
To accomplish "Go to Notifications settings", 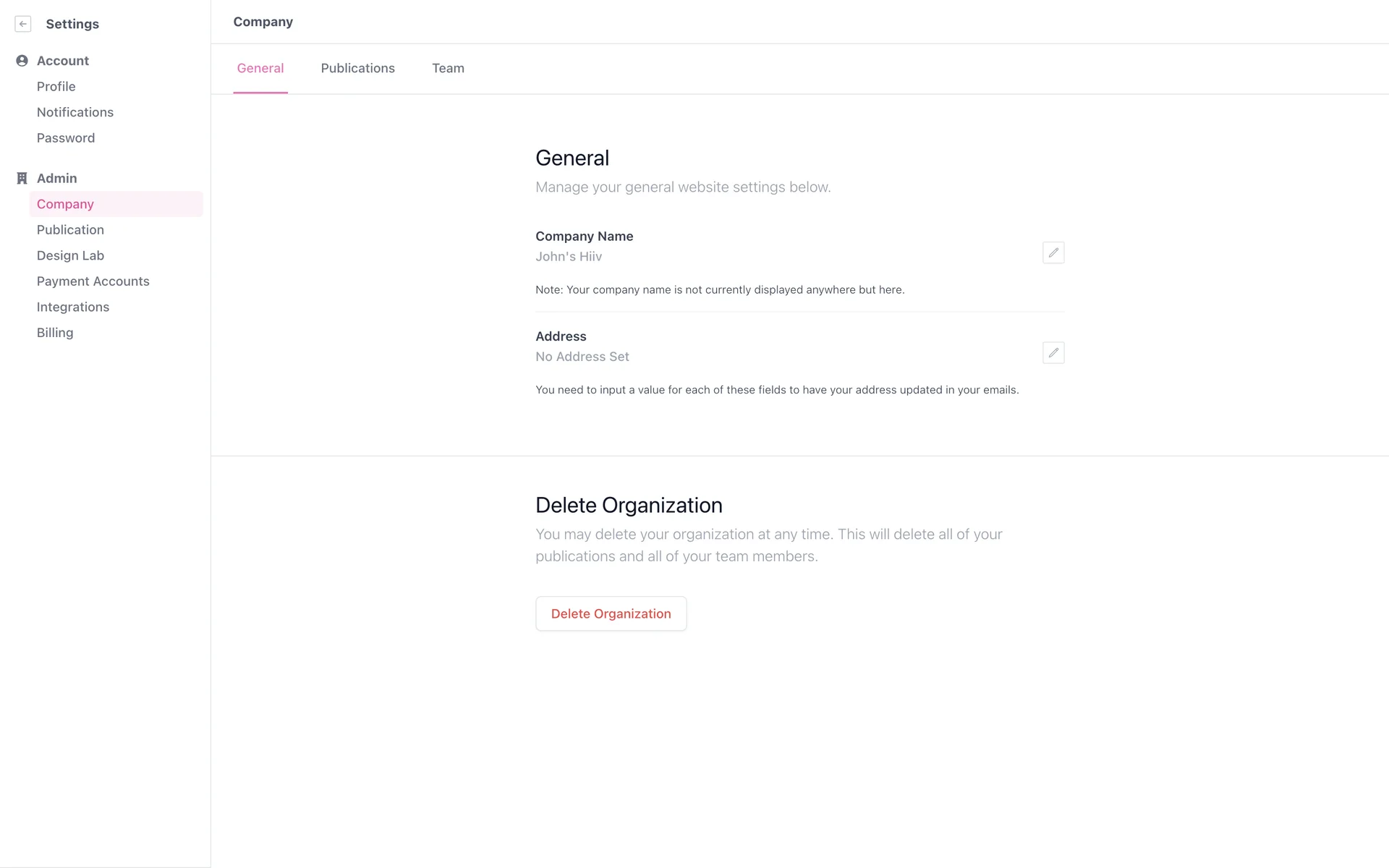I will [x=75, y=112].
